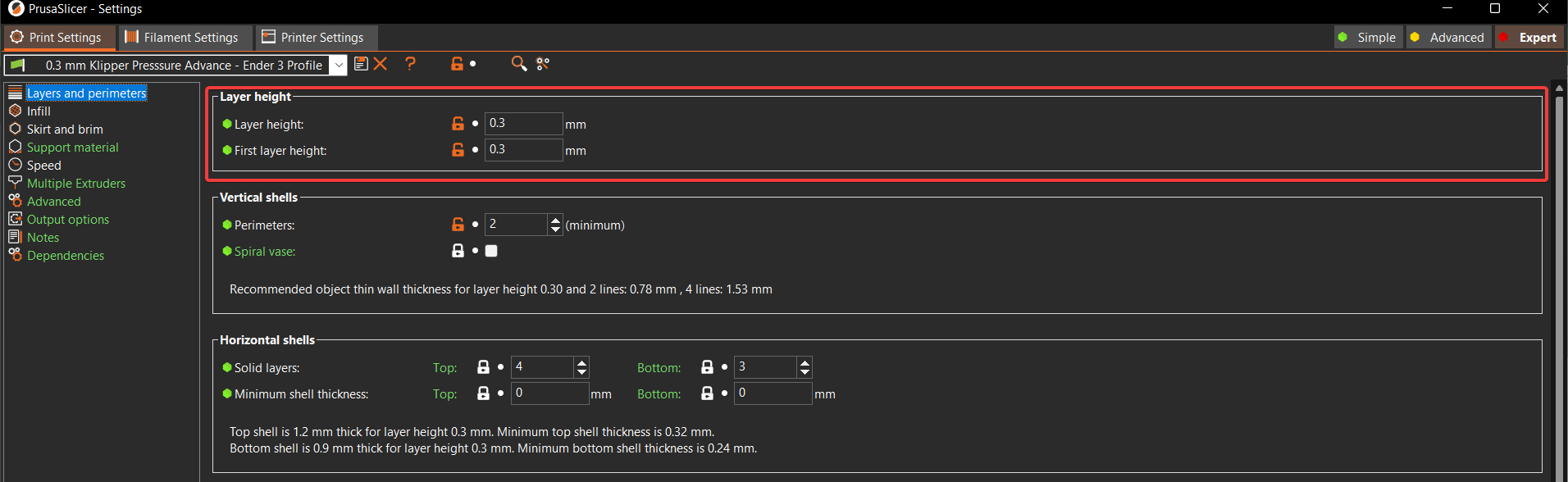Click the Notes page icon in sidebar

pos(15,237)
